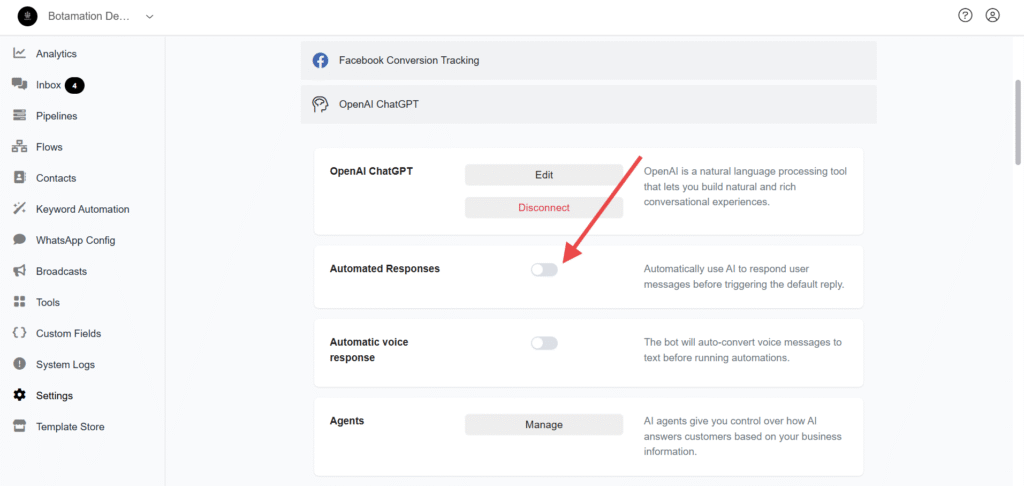
Task: Expand the Facebook Conversion Tracking section
Action: pyautogui.click(x=588, y=61)
